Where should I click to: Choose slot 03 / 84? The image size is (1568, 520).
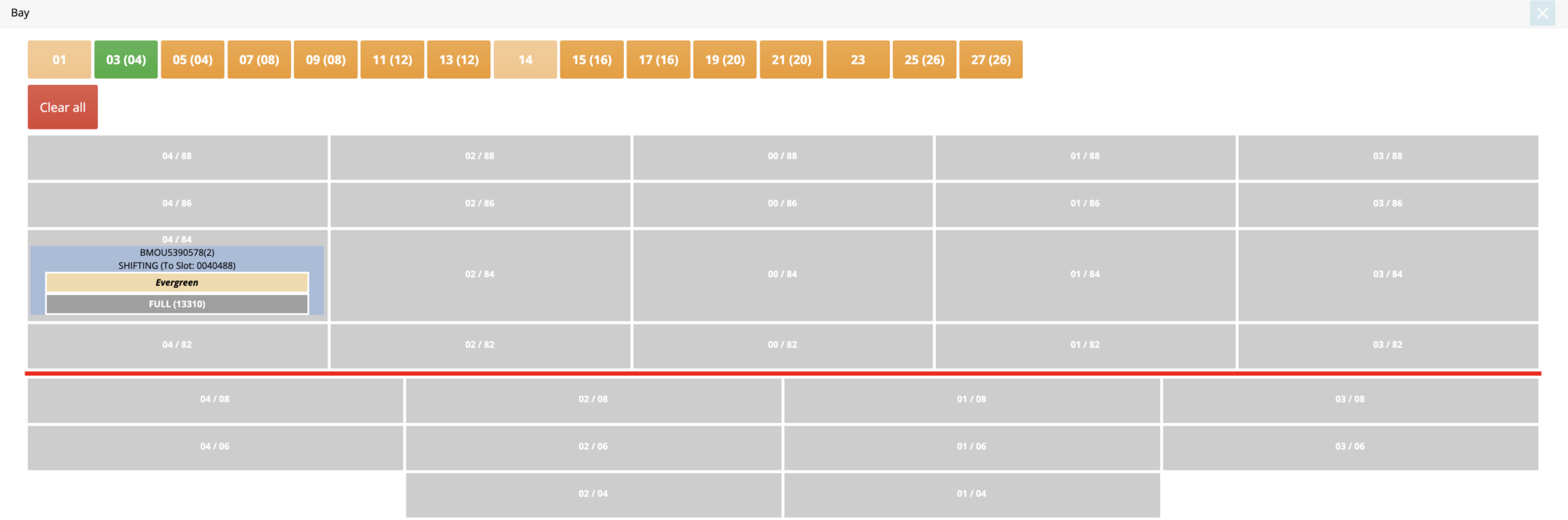pyautogui.click(x=1387, y=274)
